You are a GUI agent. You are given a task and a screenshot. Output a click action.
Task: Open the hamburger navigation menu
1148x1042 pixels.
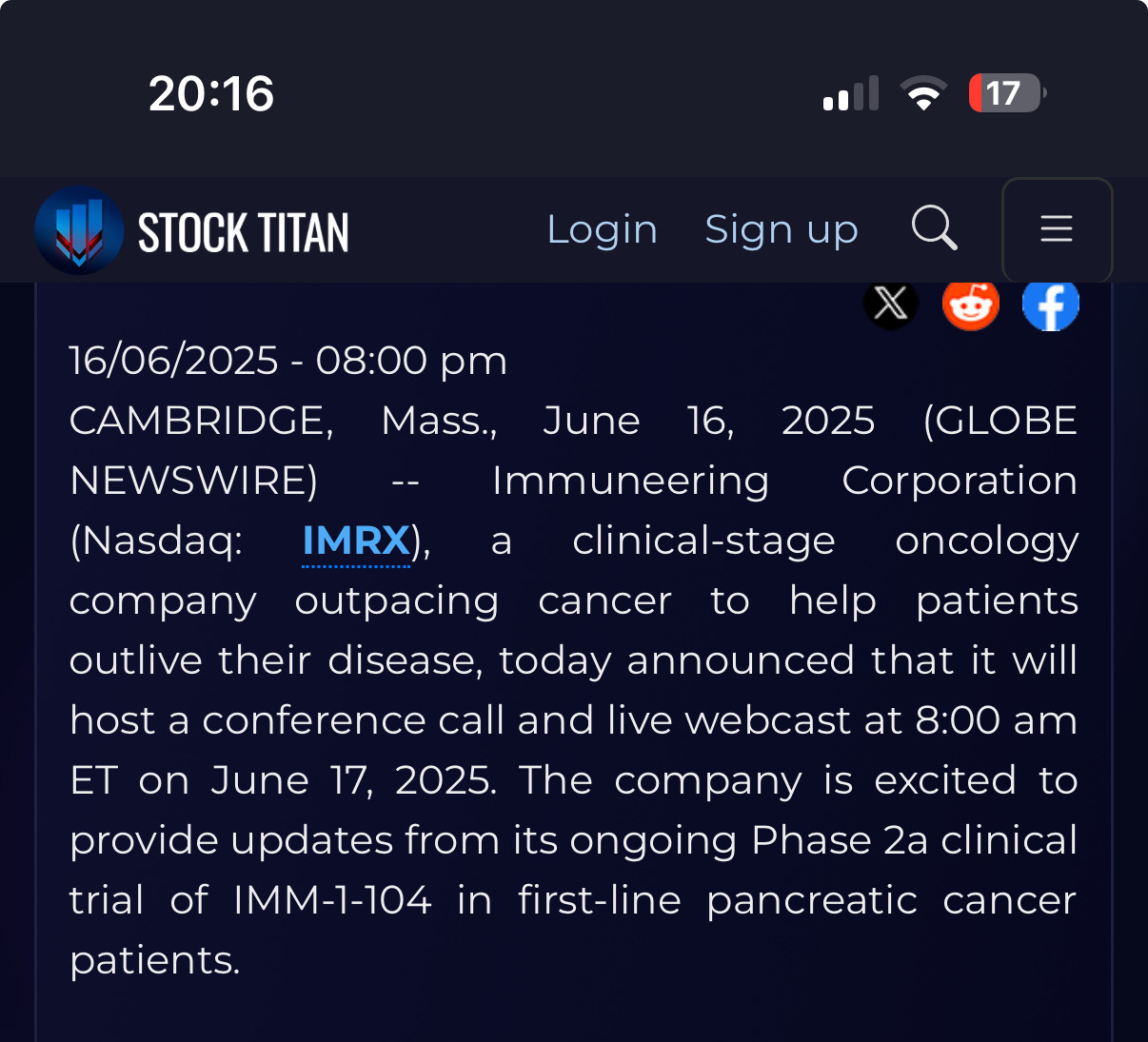tap(1057, 229)
